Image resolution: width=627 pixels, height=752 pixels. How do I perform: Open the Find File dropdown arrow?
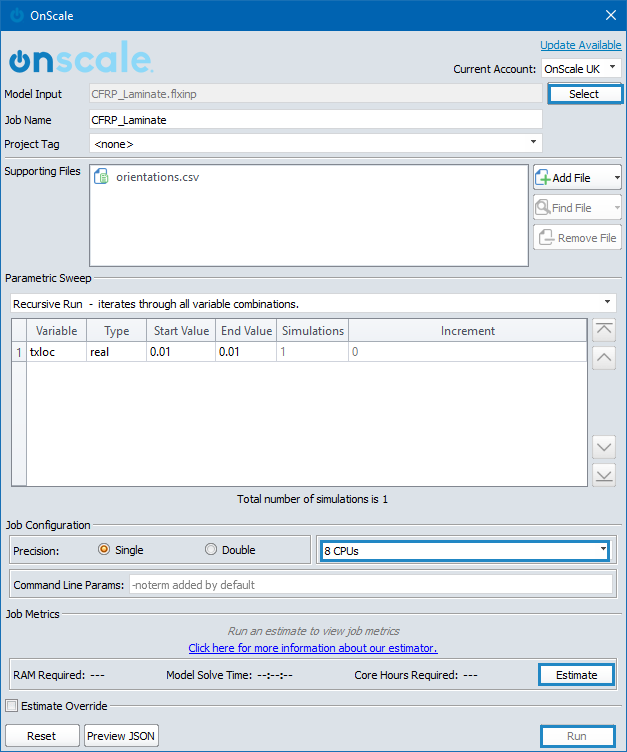tap(617, 208)
